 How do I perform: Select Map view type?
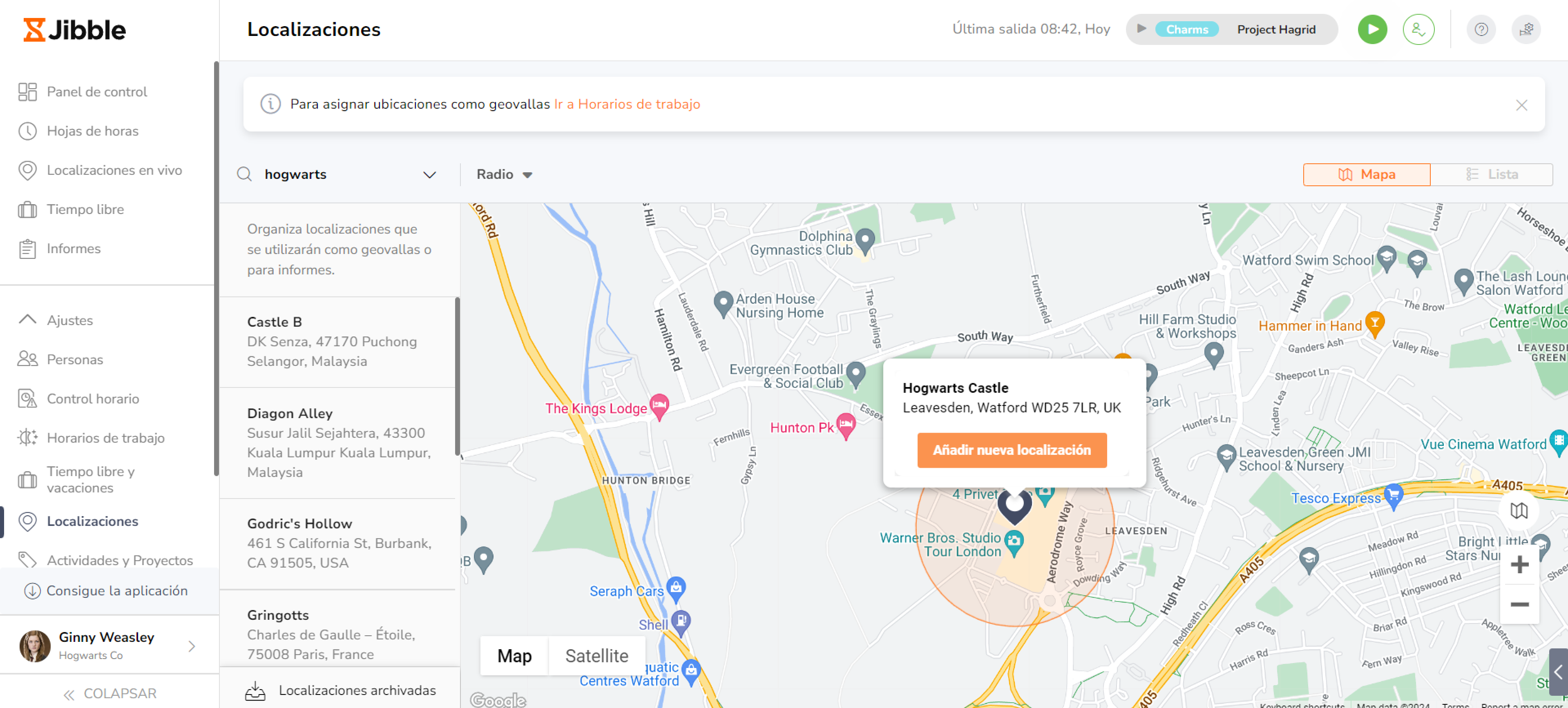tap(514, 656)
